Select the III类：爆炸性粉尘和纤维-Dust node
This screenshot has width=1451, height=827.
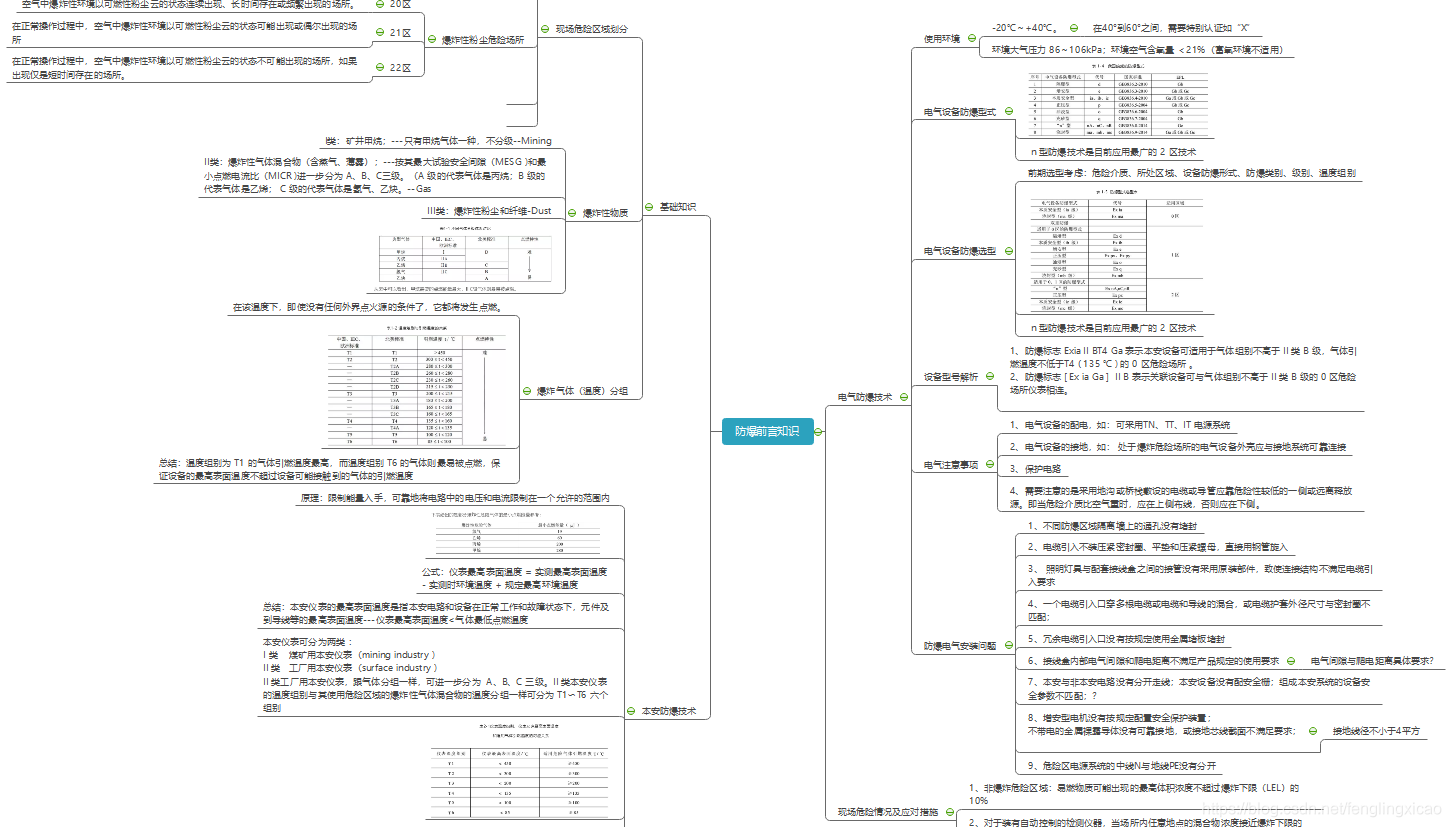coord(488,211)
